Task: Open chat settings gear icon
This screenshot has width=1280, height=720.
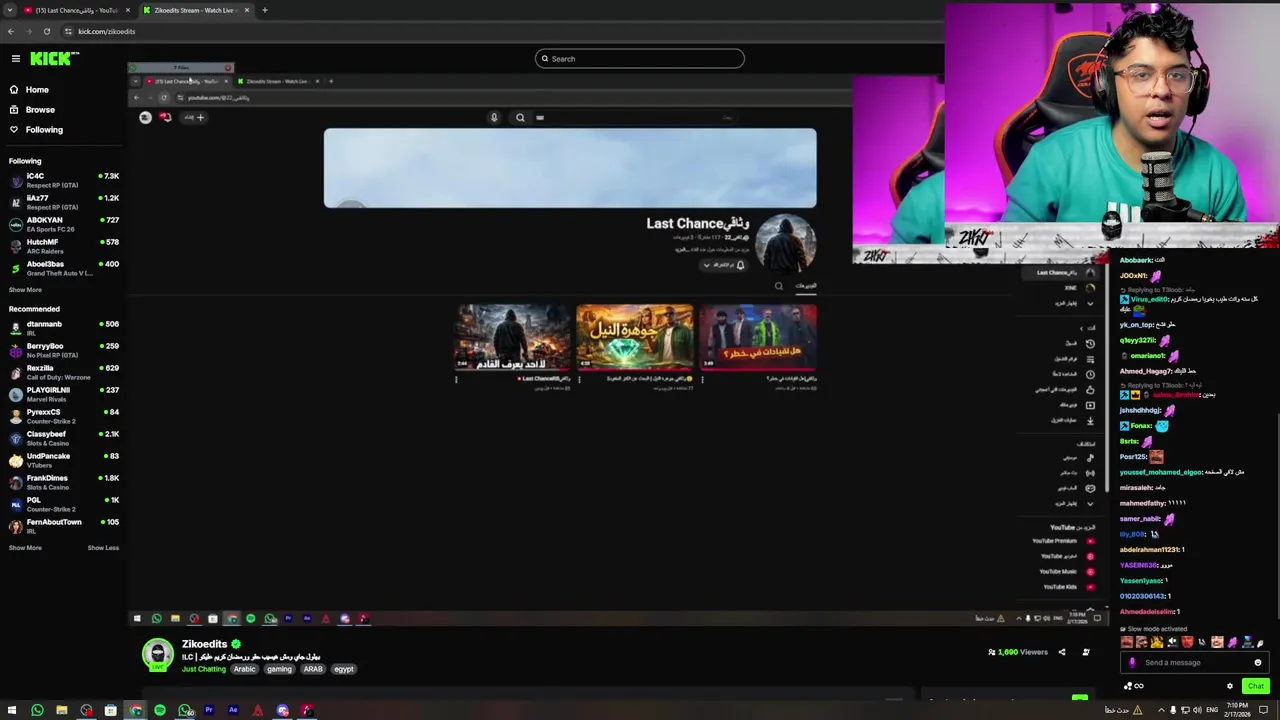Action: tap(1230, 686)
